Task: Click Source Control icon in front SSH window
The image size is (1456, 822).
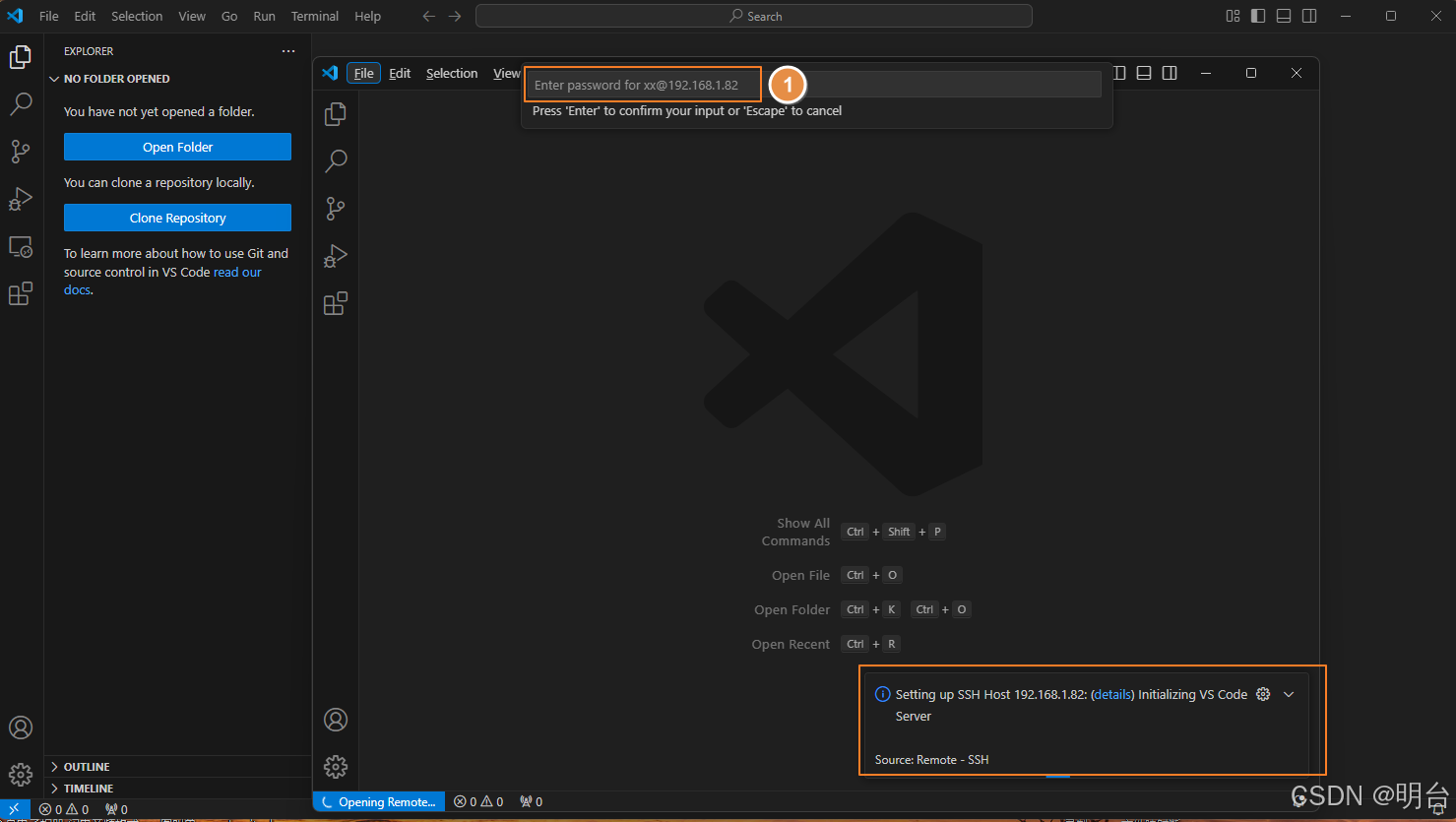Action: [336, 208]
